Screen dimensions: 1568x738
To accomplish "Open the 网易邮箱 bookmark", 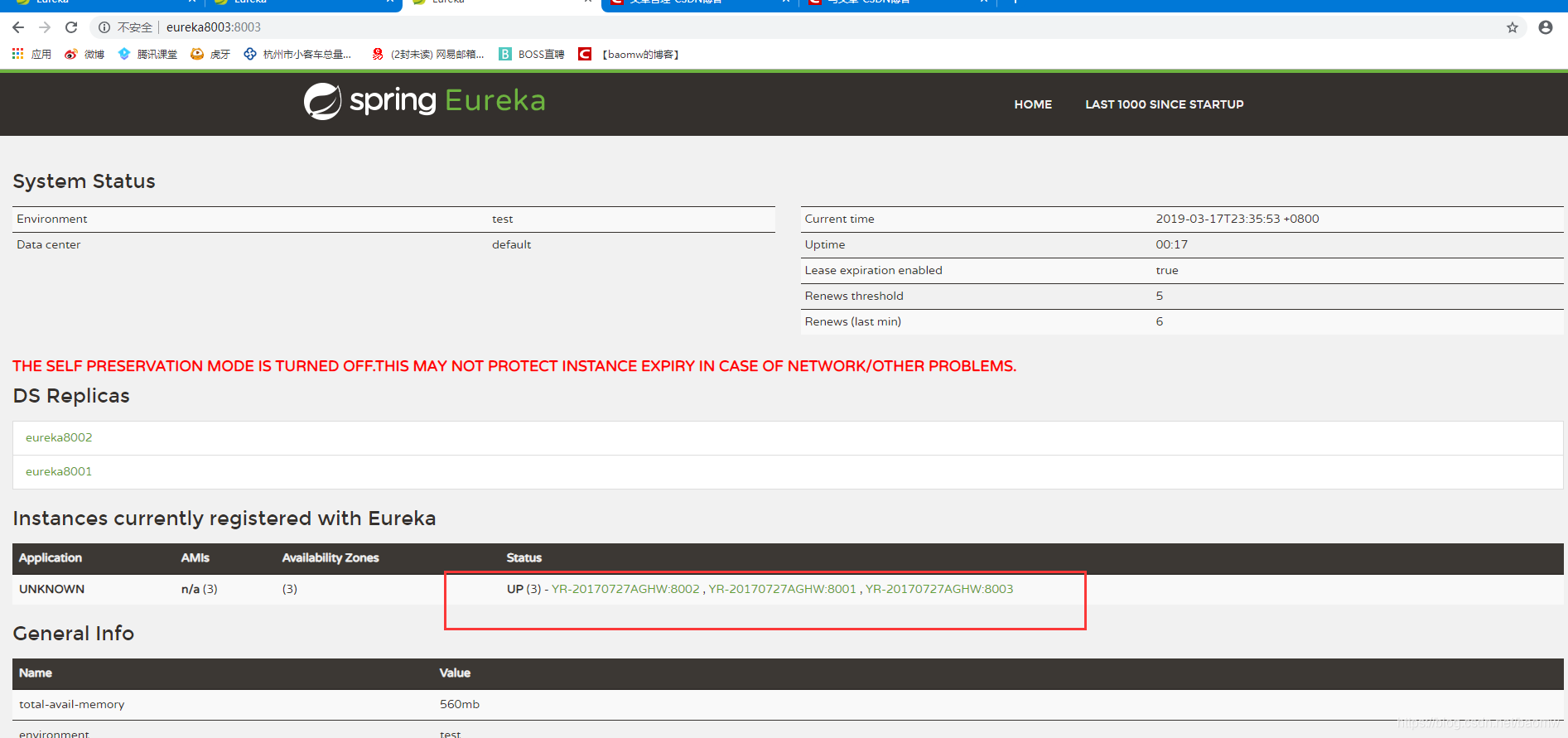I will (x=427, y=54).
